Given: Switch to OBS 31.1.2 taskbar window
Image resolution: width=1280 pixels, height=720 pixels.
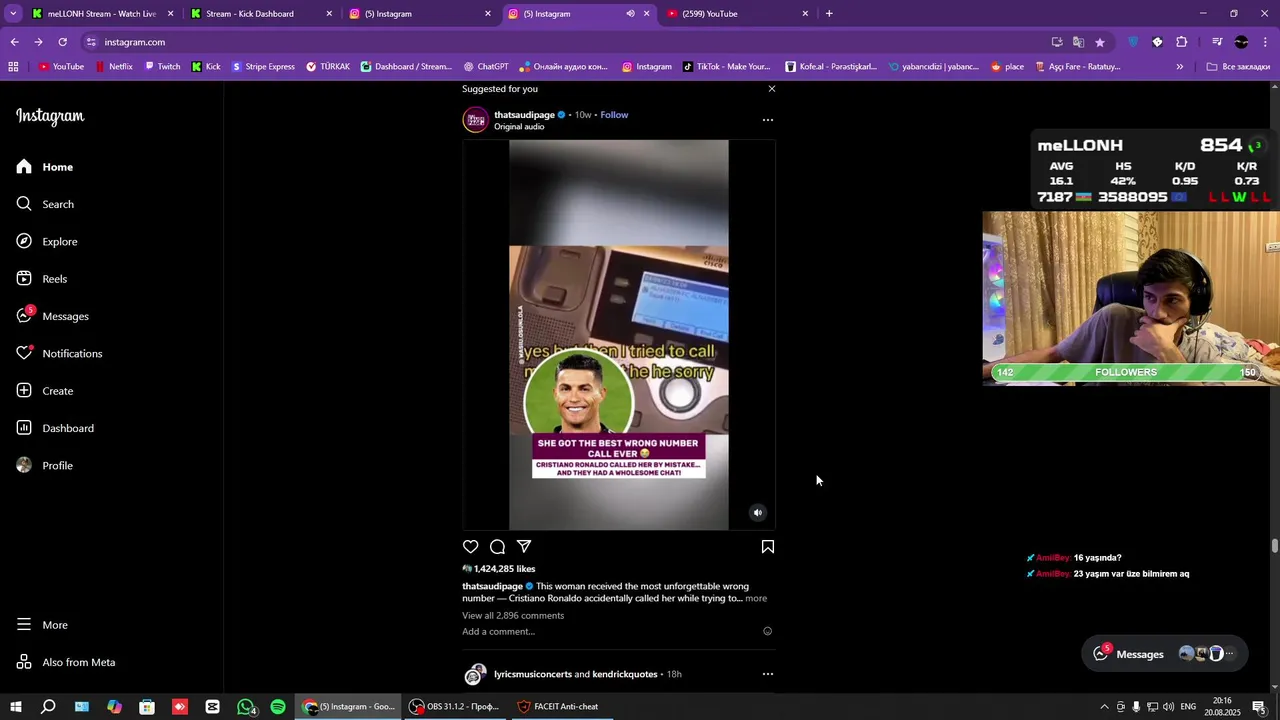Looking at the screenshot, I should tap(454, 707).
